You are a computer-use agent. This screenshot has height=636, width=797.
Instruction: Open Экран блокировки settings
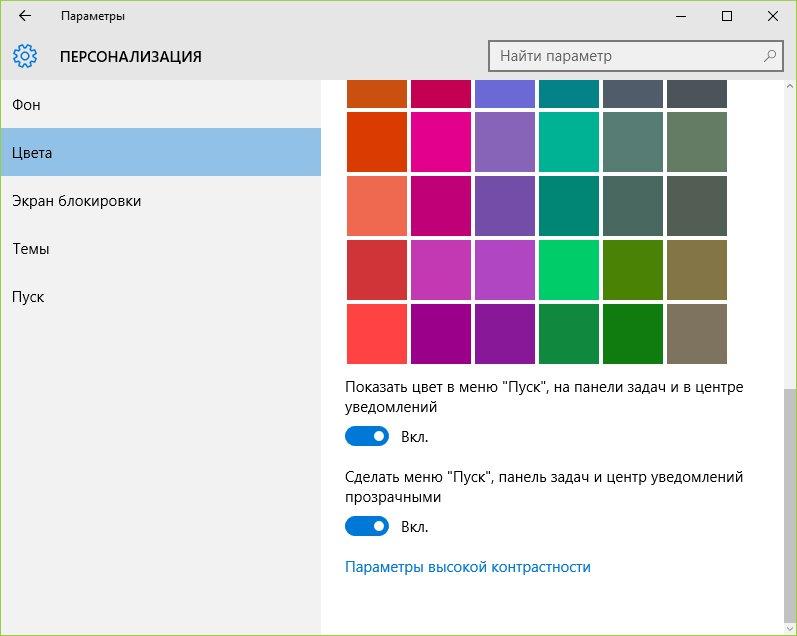click(x=161, y=201)
